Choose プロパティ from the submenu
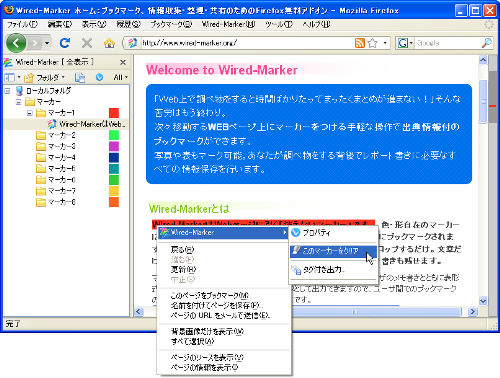Viewport: 500px width, 378px height. pos(333,233)
